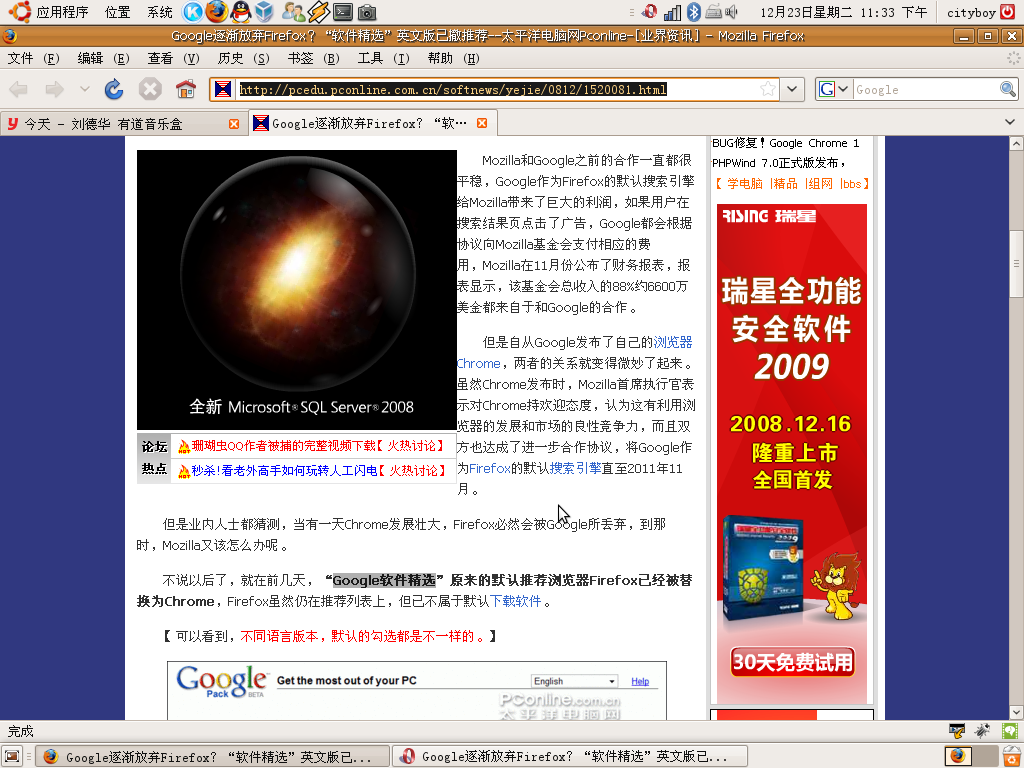Image resolution: width=1024 pixels, height=768 pixels.
Task: Open the trash applet in bottom panel
Action: pos(1010,756)
